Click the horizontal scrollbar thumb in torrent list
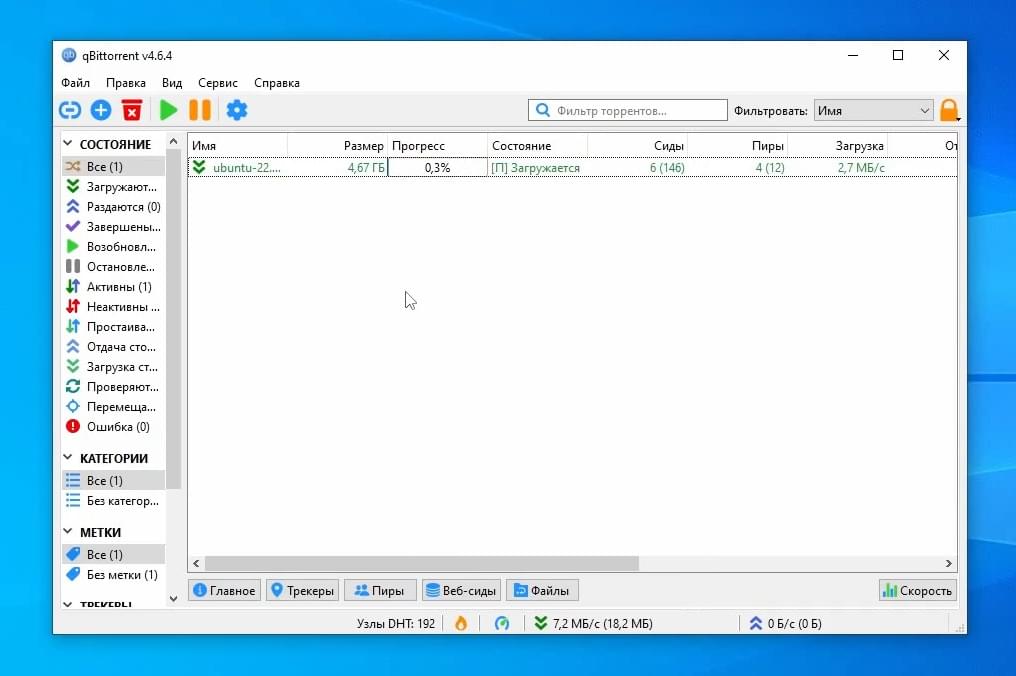Viewport: 1016px width, 676px height. (422, 563)
